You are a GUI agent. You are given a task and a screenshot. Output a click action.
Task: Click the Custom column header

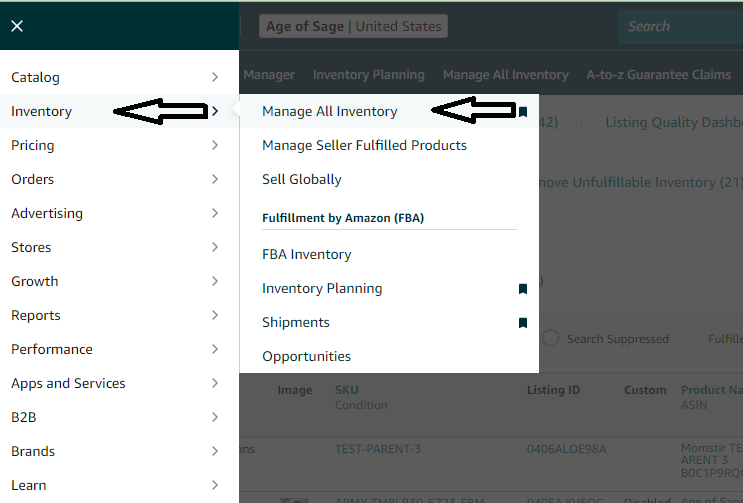pos(645,390)
